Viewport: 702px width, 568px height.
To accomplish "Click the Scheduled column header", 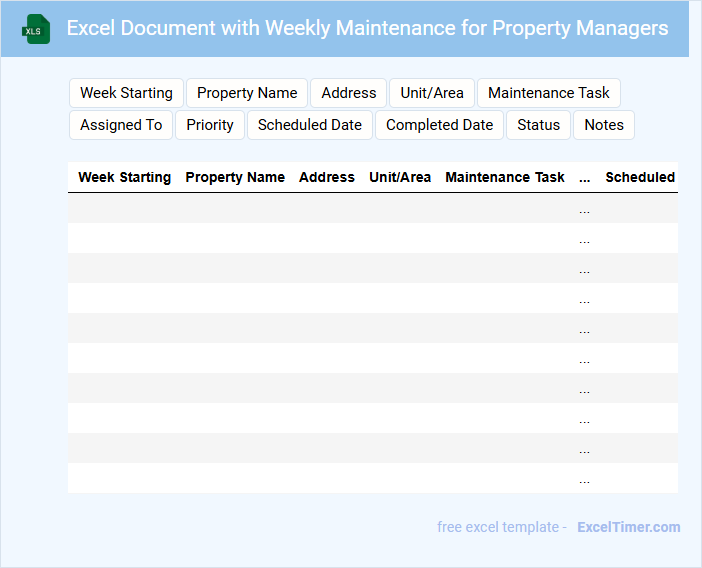I will tap(640, 177).
